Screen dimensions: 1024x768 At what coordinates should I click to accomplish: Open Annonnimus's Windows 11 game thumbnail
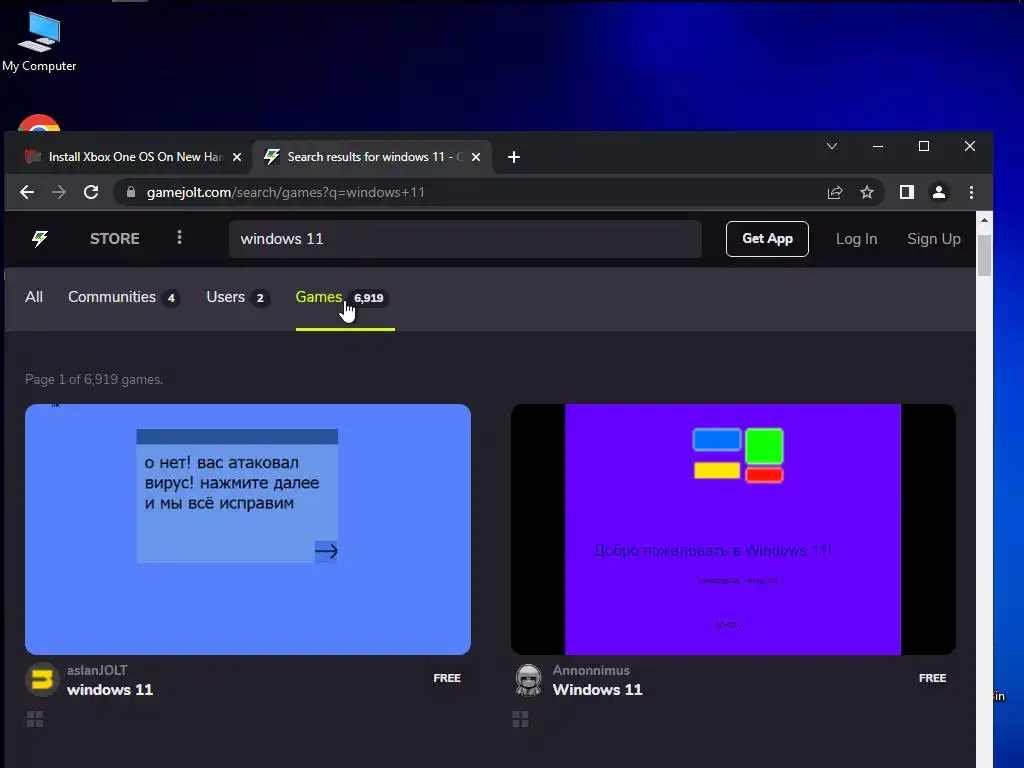[x=733, y=529]
